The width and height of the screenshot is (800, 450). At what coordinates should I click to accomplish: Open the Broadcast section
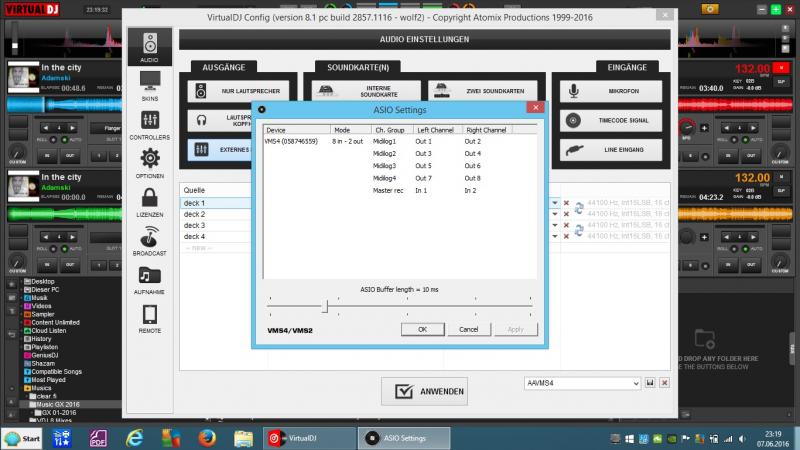149,241
